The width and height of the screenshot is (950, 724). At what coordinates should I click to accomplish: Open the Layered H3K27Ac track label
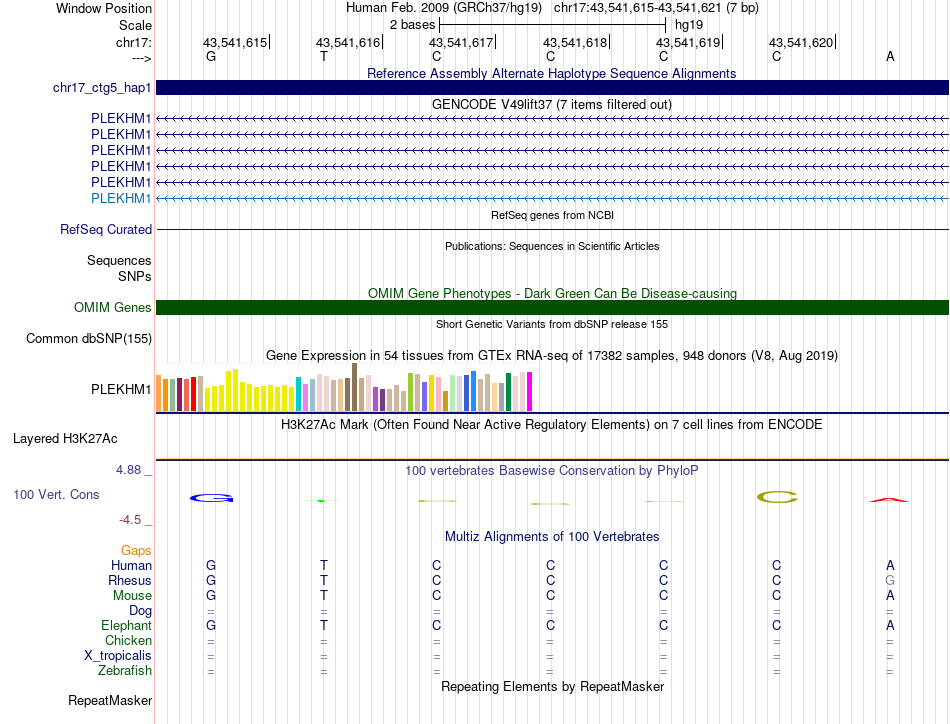65,439
